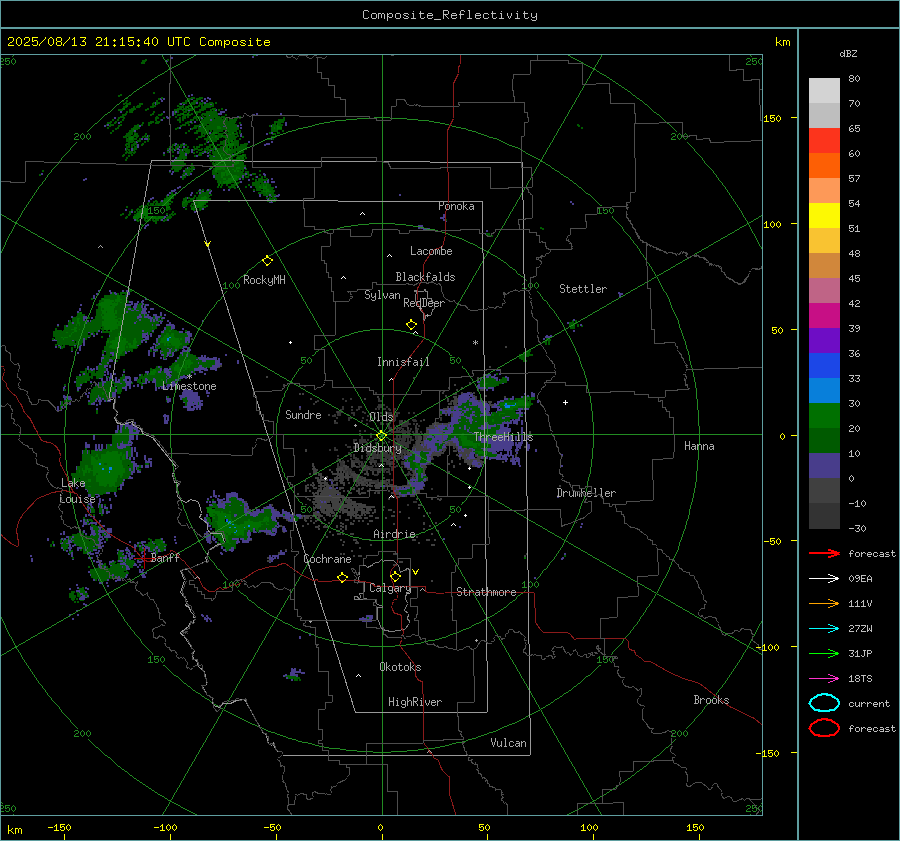Image resolution: width=900 pixels, height=841 pixels.
Task: Click the Lake Louise location label
Action: (77, 491)
